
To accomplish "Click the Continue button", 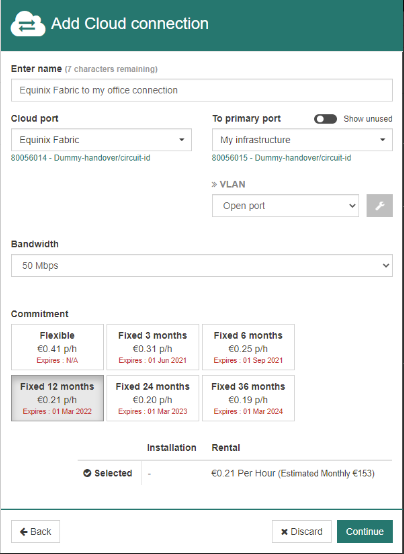I will (x=365, y=531).
